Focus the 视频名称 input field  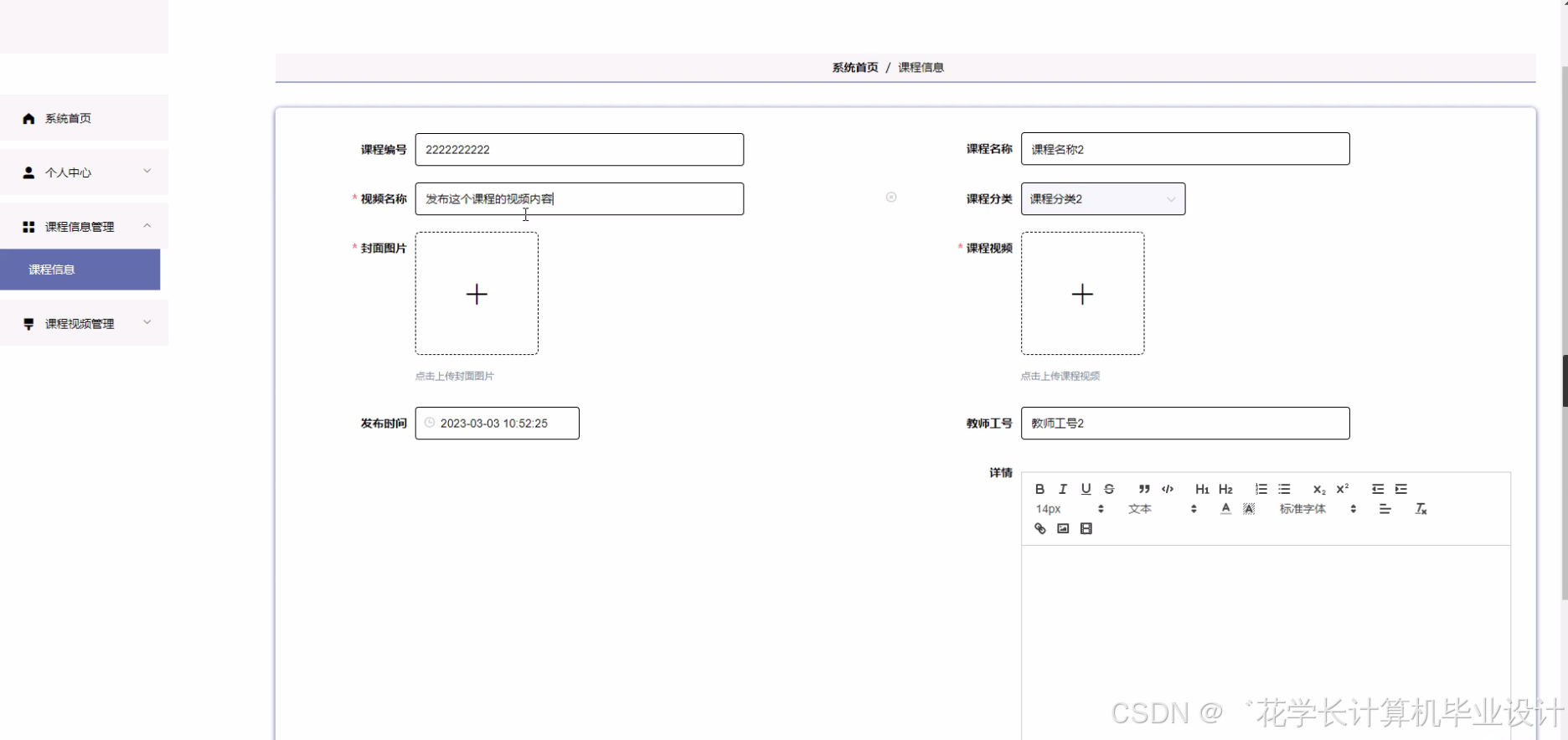click(580, 199)
